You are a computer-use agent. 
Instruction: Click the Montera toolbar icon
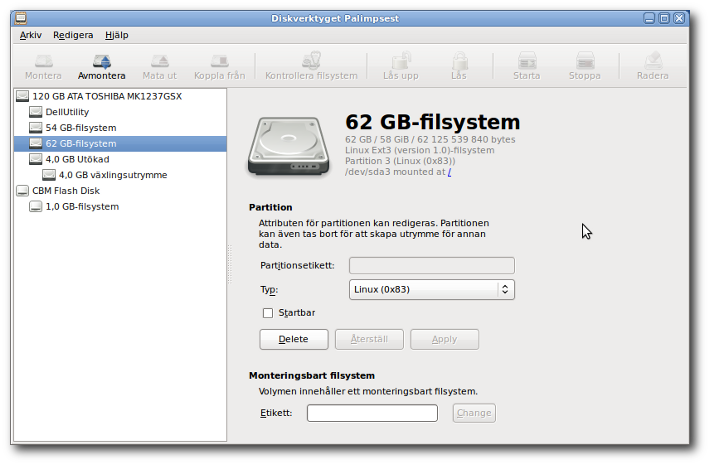click(x=43, y=61)
